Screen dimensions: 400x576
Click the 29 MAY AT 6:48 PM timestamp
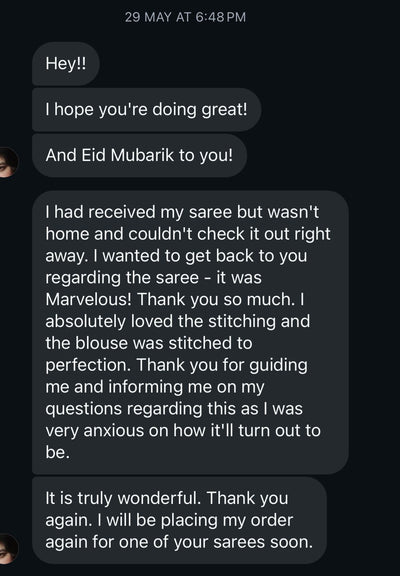(x=185, y=17)
